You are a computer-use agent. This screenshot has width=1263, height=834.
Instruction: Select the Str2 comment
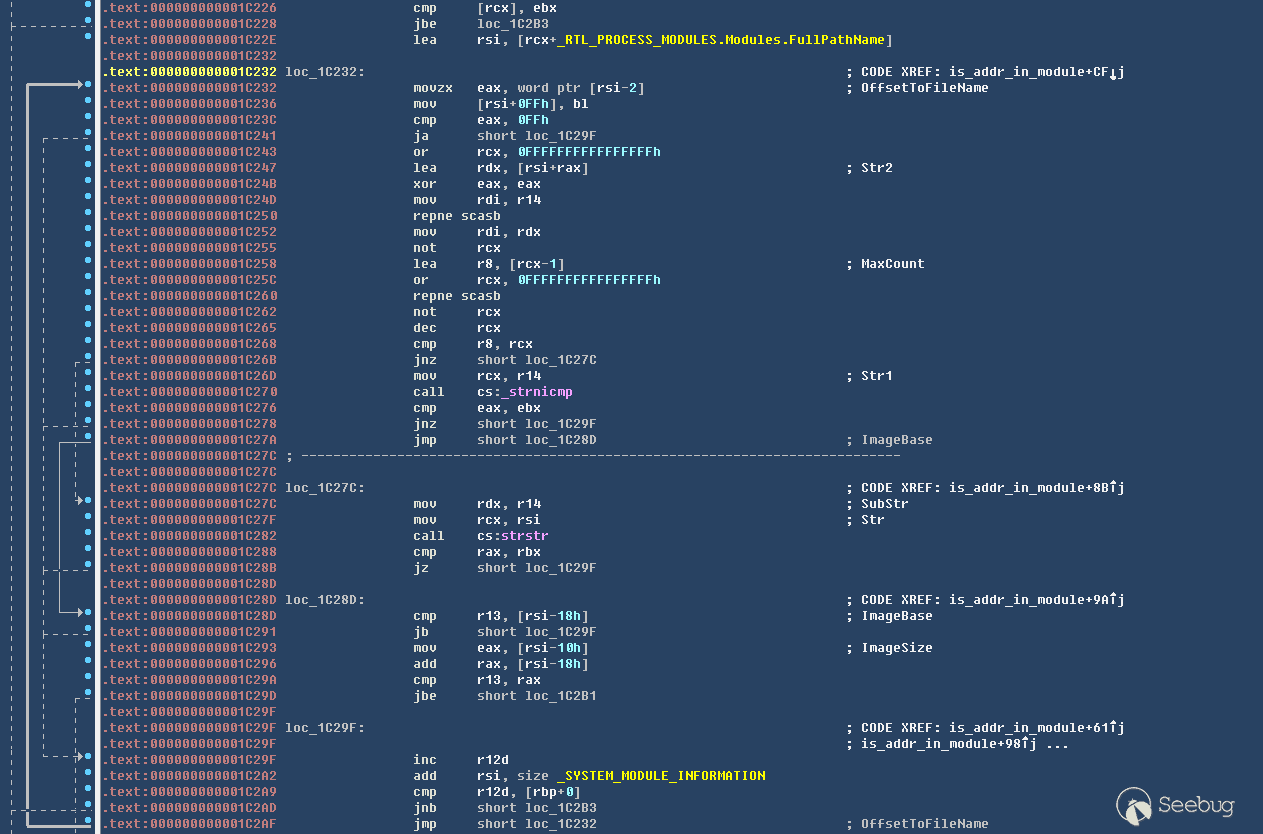coord(877,168)
